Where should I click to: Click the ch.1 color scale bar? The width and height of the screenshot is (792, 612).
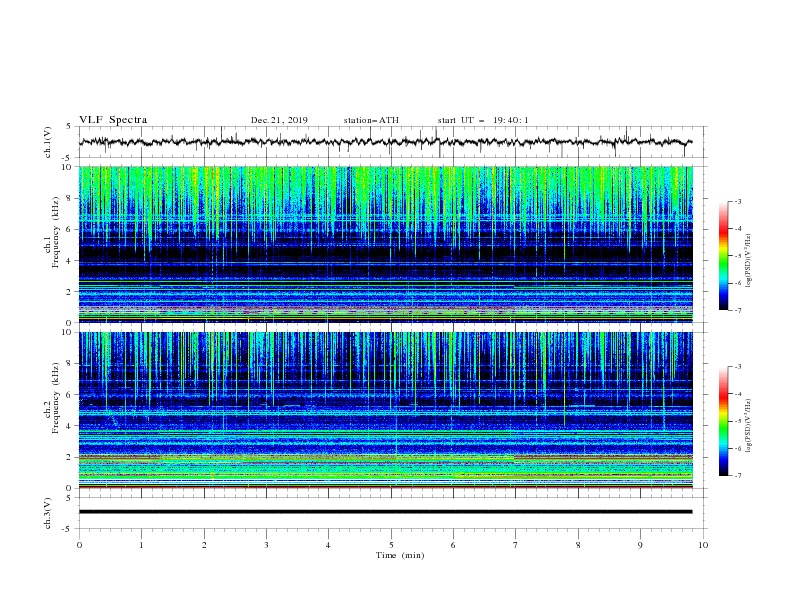click(x=723, y=256)
